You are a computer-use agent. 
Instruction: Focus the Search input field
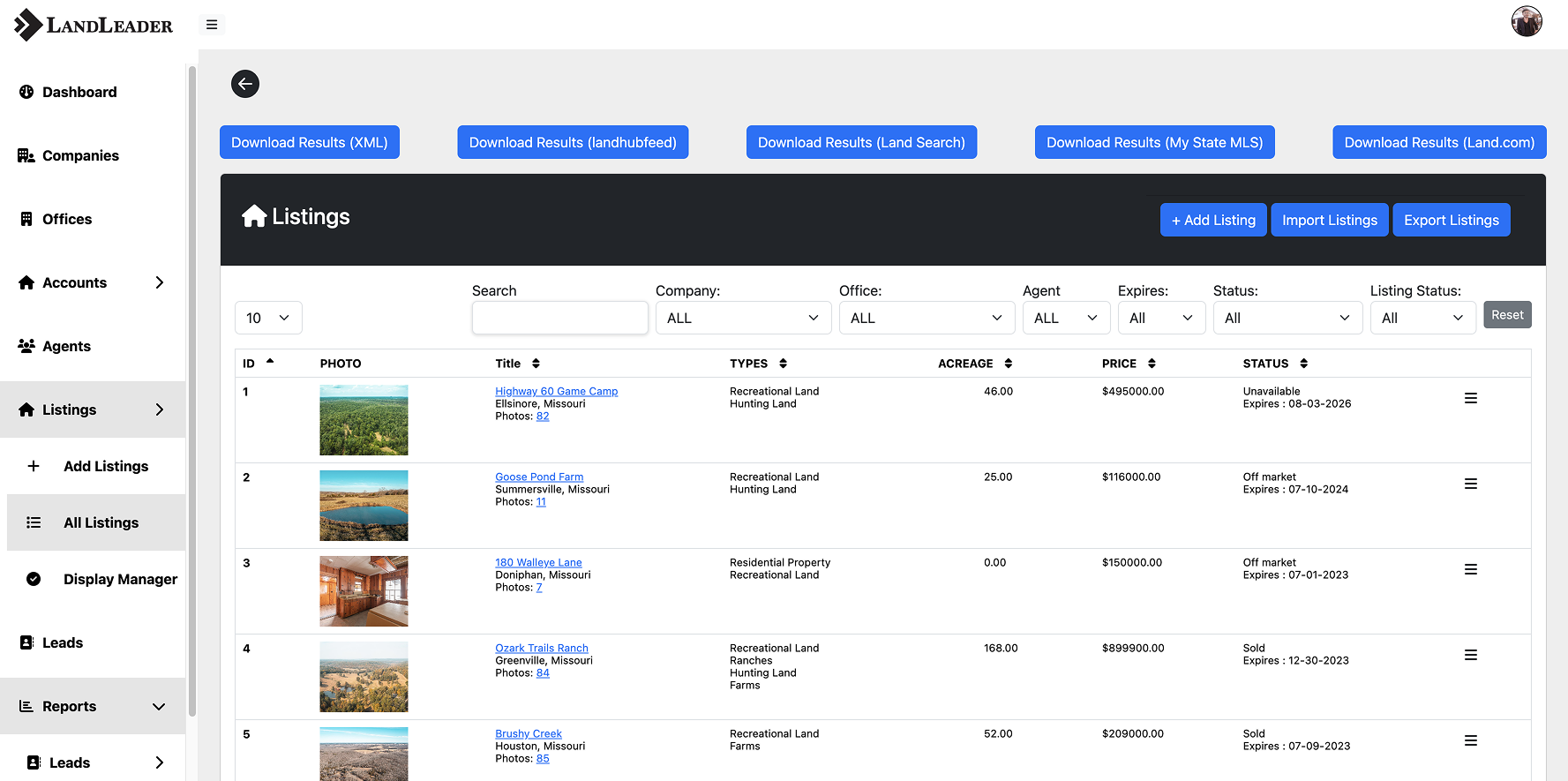tap(559, 318)
